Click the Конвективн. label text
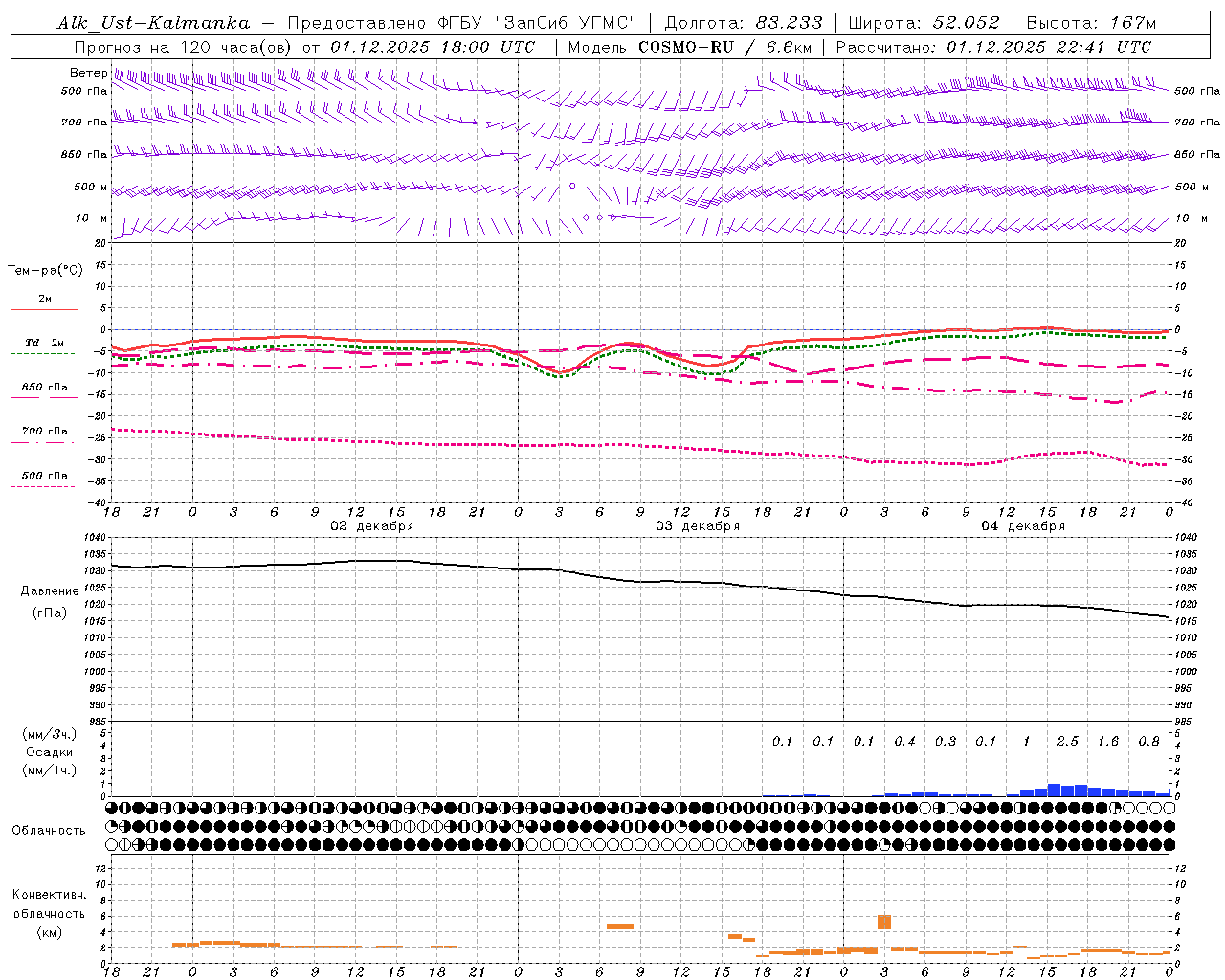The width and height of the screenshot is (1225, 980). [x=50, y=895]
